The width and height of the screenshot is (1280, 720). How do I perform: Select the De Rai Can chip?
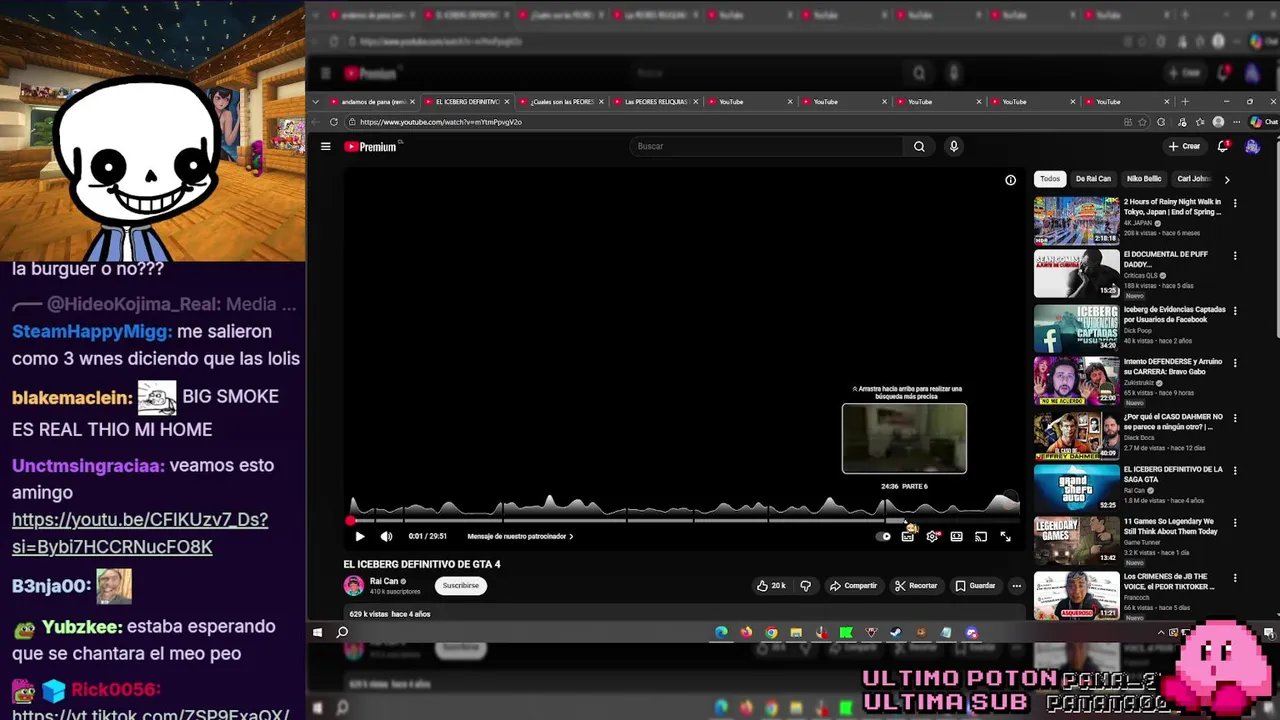[x=1093, y=179]
